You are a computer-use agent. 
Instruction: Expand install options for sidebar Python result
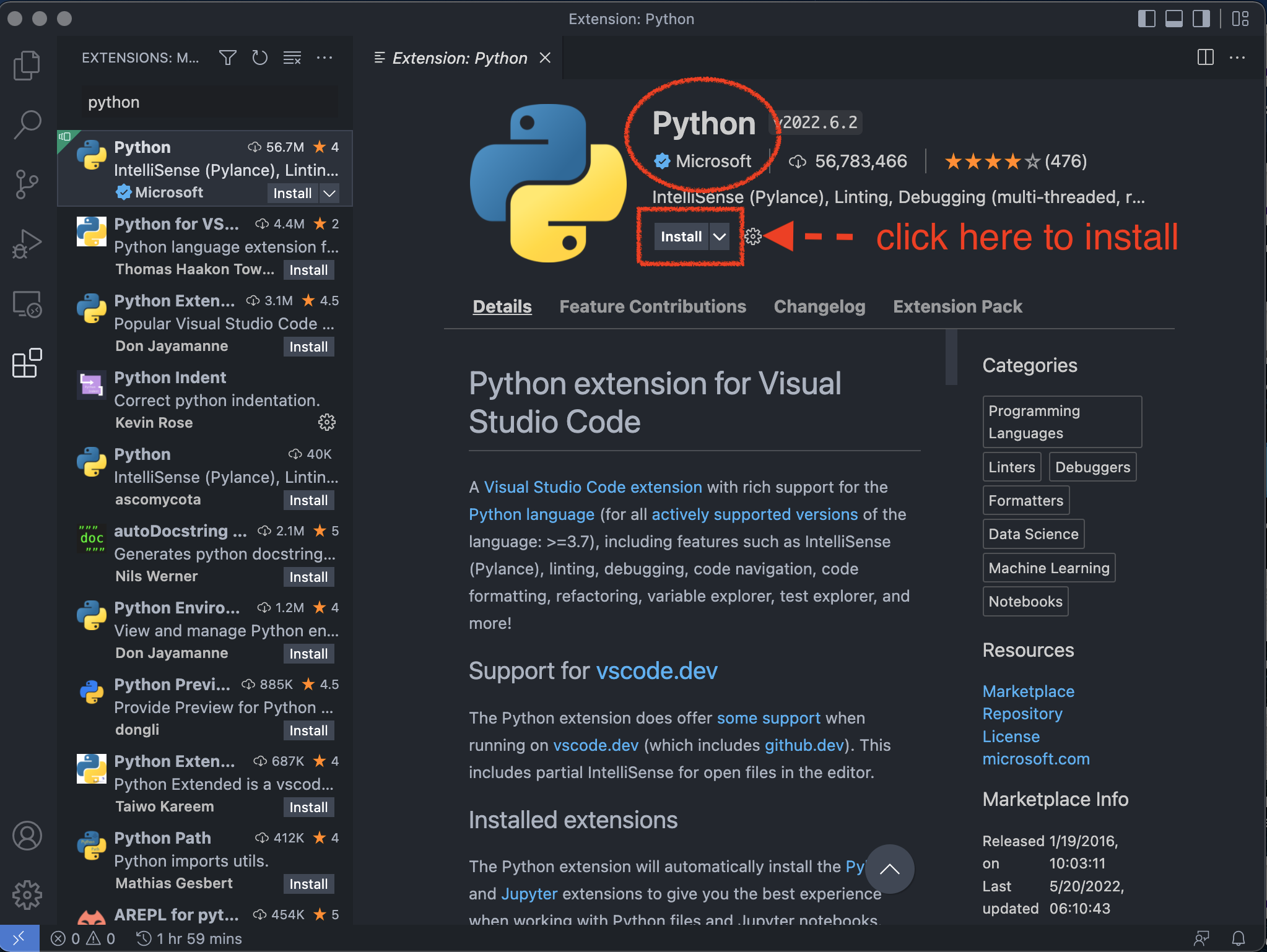(329, 193)
